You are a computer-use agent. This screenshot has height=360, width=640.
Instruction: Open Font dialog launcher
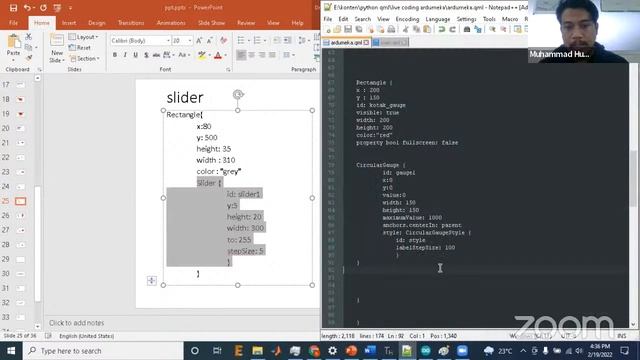tap(228, 70)
